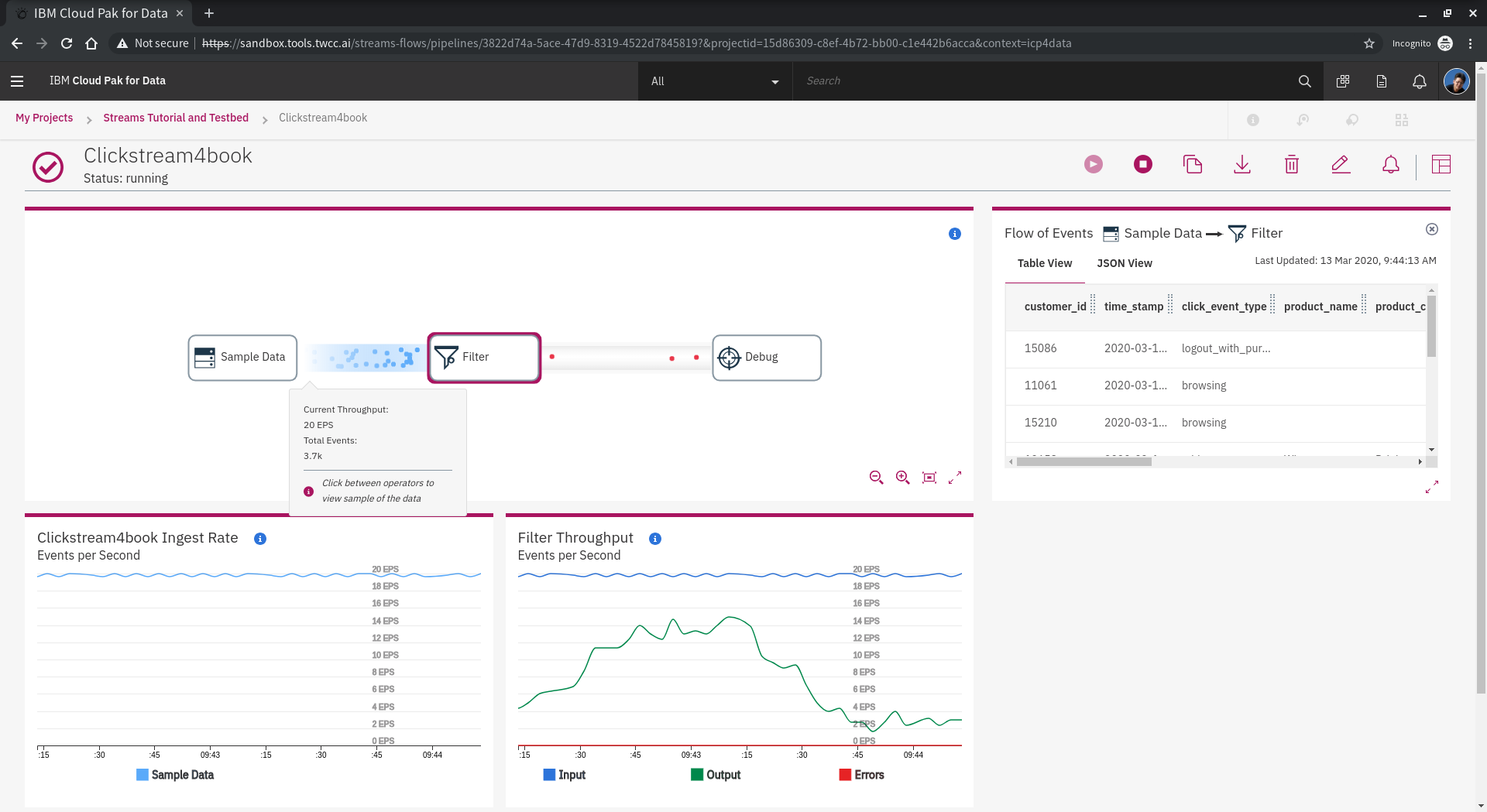1487x812 pixels.
Task: Reload the page in browser
Action: (67, 43)
